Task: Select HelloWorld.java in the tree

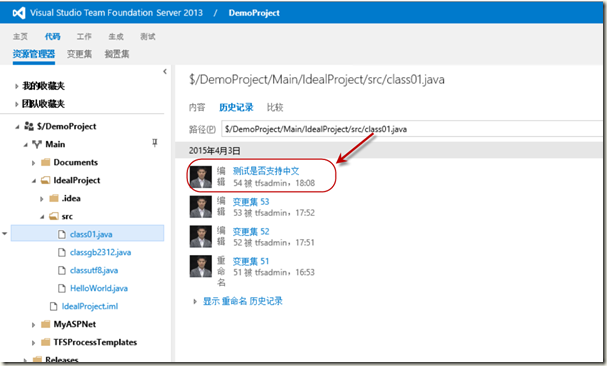Action: (x=99, y=288)
